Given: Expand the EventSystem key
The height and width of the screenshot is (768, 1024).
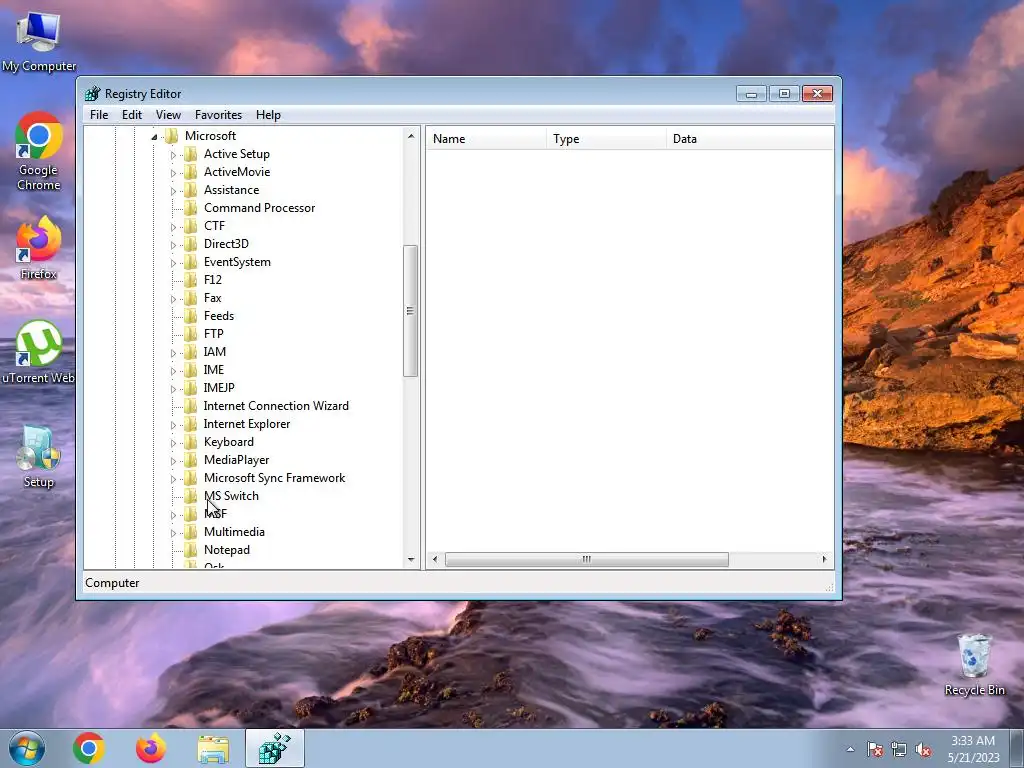Looking at the screenshot, I should pyautogui.click(x=173, y=263).
